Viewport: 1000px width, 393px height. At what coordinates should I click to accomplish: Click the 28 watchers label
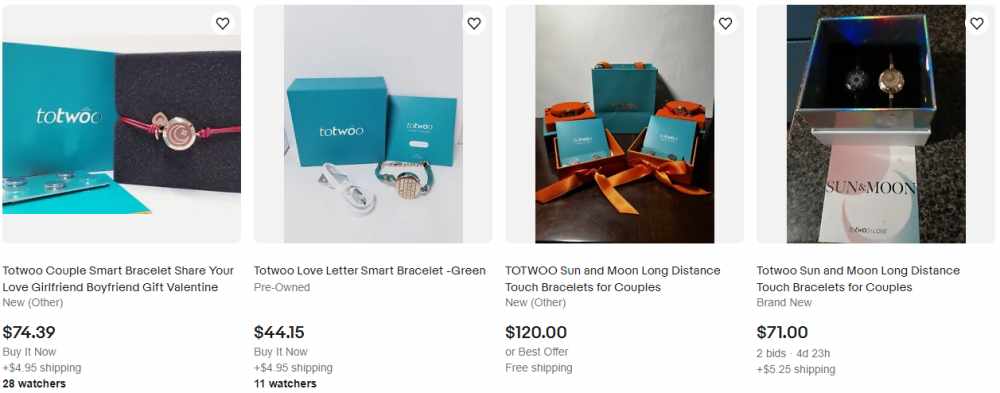[34, 383]
